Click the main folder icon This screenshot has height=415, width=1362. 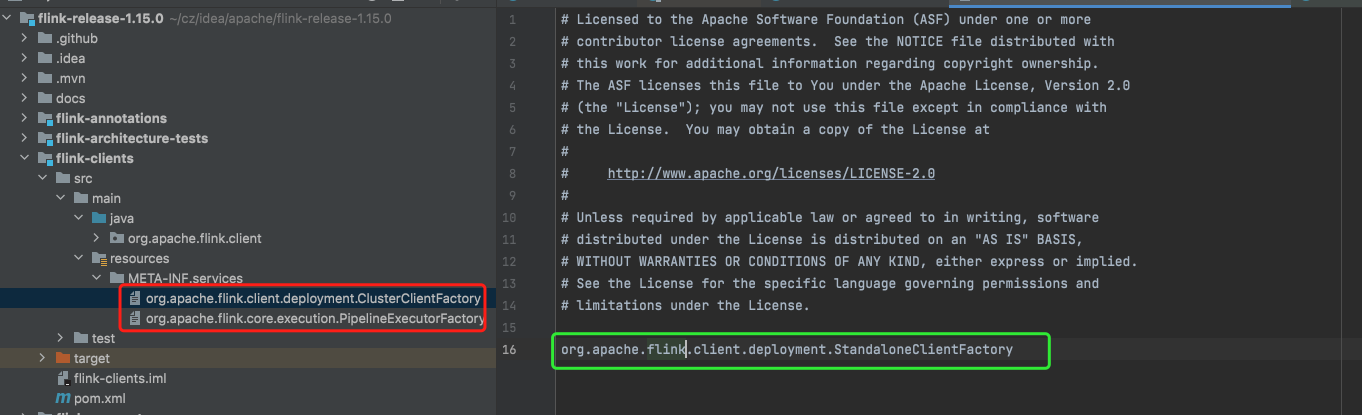click(x=81, y=198)
